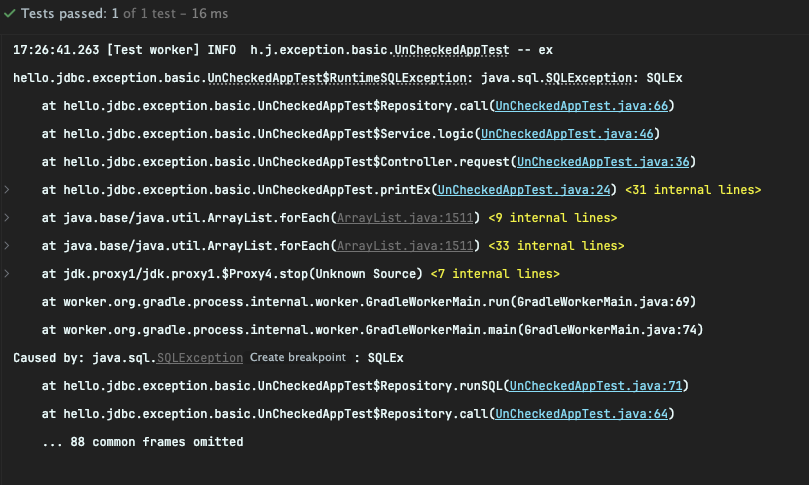
Task: Click the UnCheckedAppTest class name in log line
Action: pos(451,50)
